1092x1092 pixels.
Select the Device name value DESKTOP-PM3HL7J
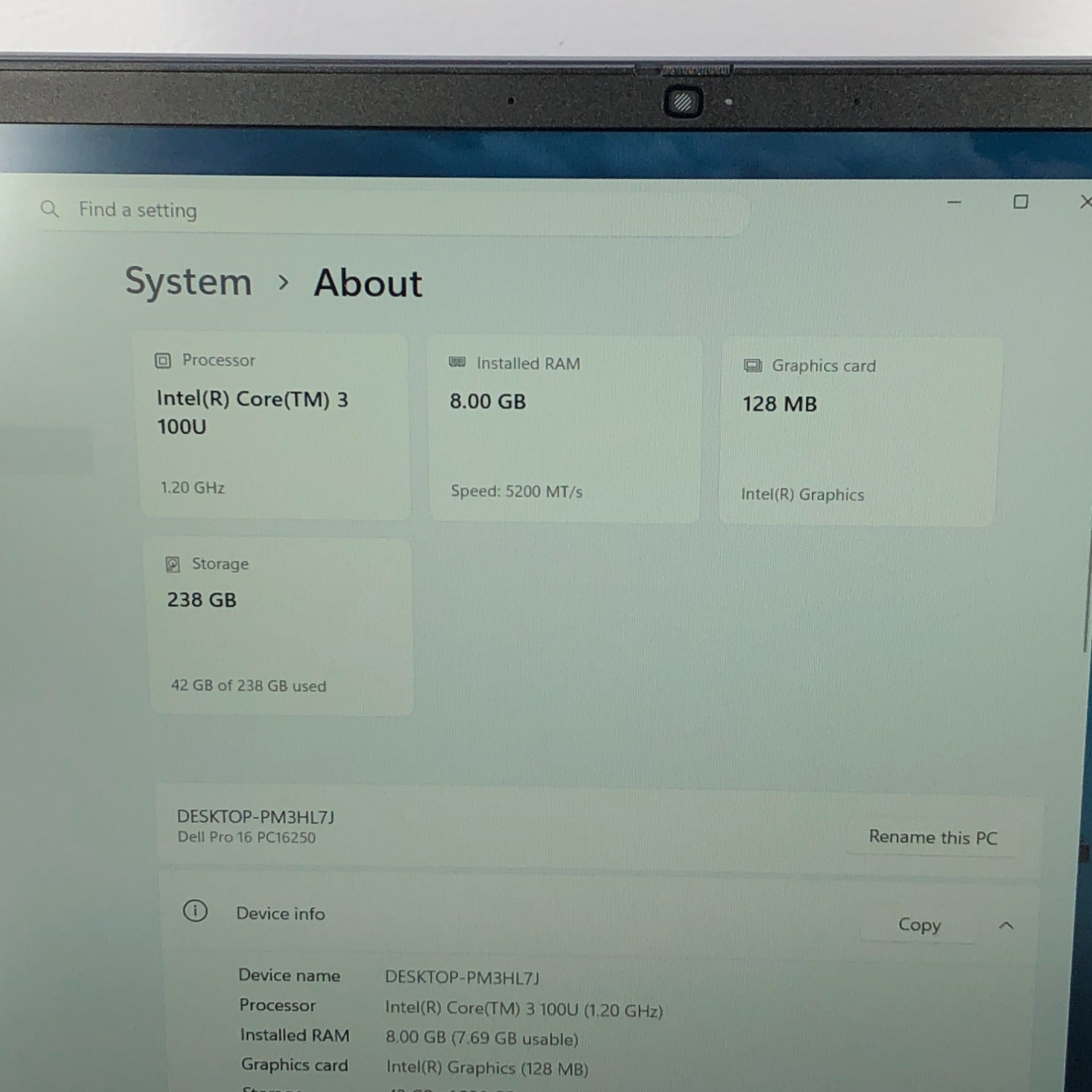pyautogui.click(x=462, y=978)
